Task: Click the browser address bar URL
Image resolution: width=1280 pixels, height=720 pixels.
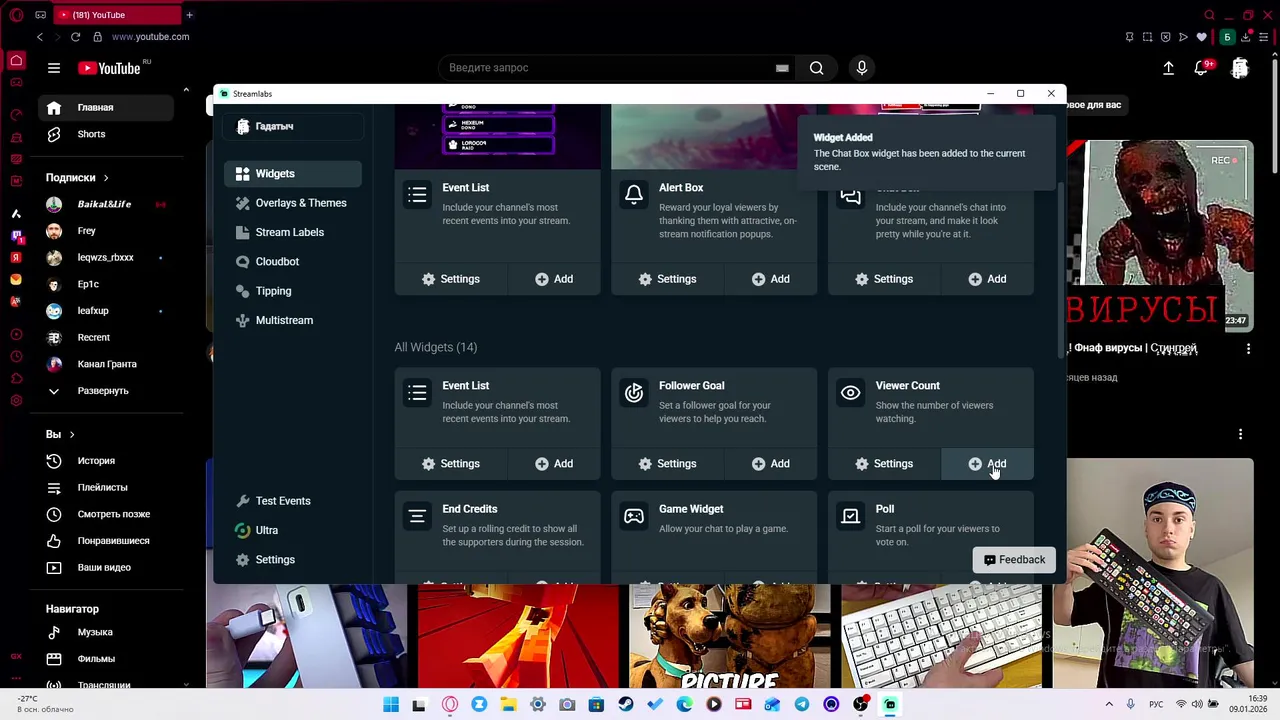Action: pos(150,37)
